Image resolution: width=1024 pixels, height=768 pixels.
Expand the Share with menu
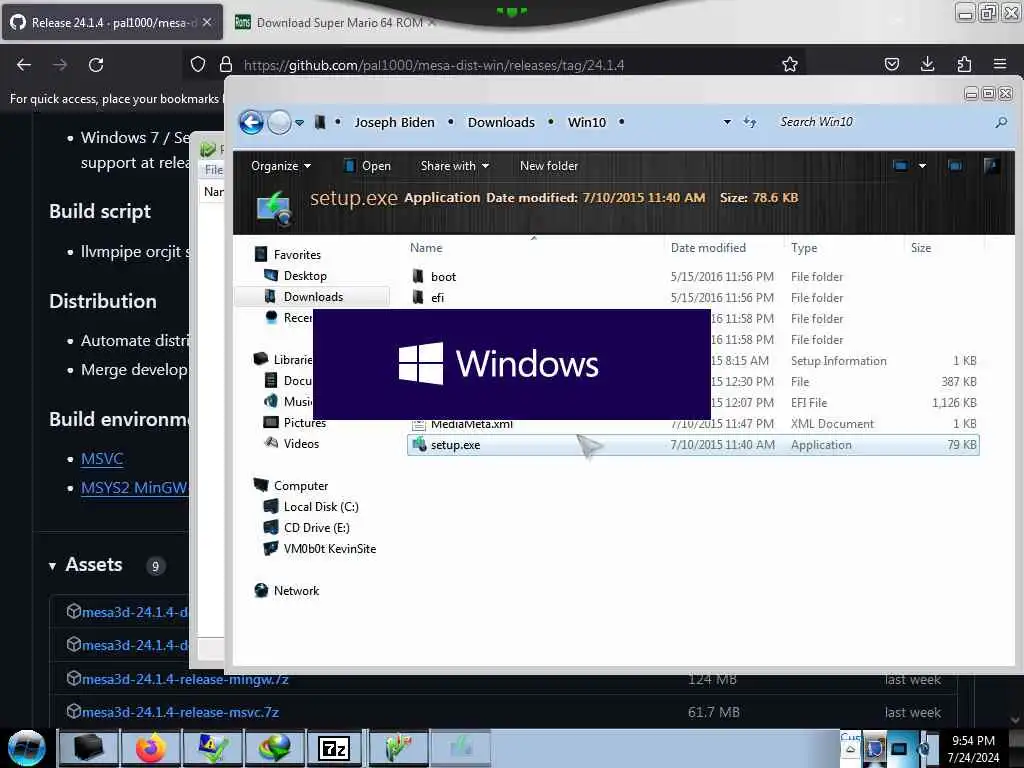click(455, 166)
